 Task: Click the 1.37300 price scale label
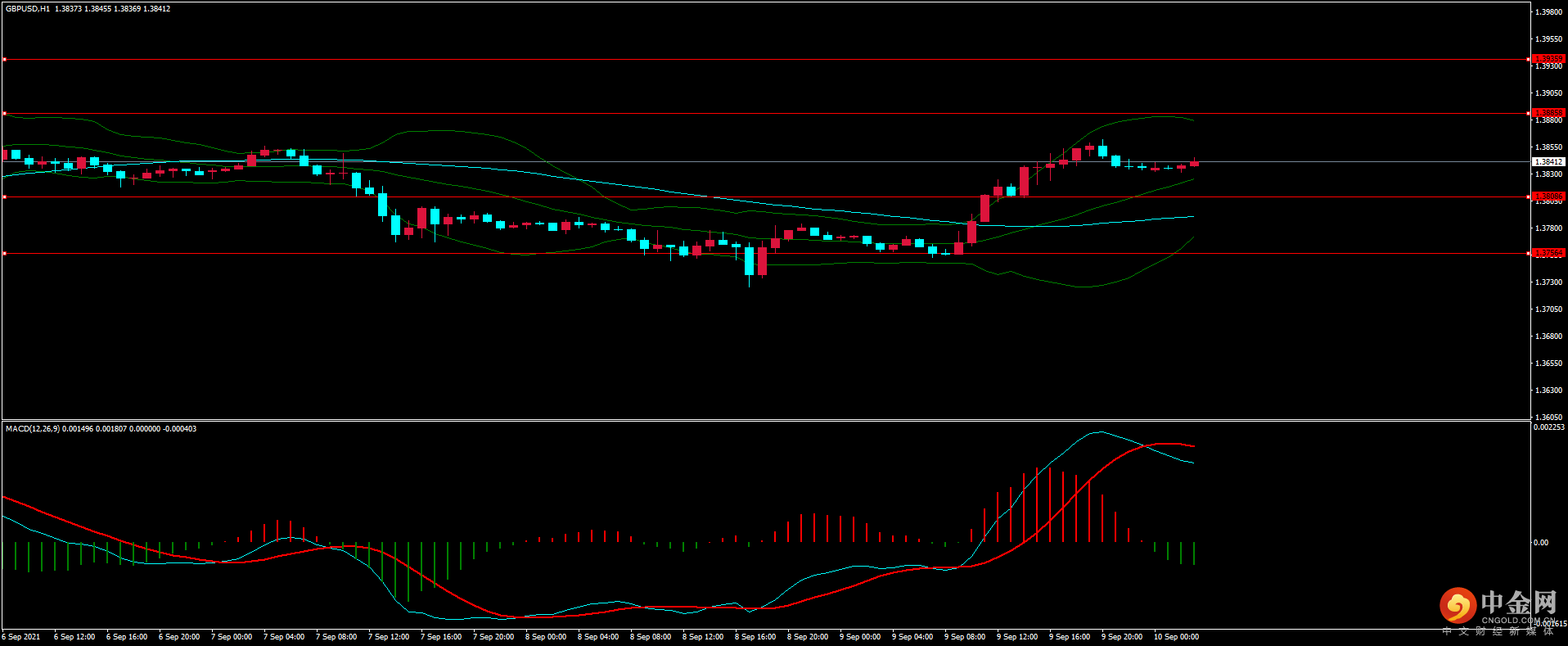pyautogui.click(x=1549, y=282)
